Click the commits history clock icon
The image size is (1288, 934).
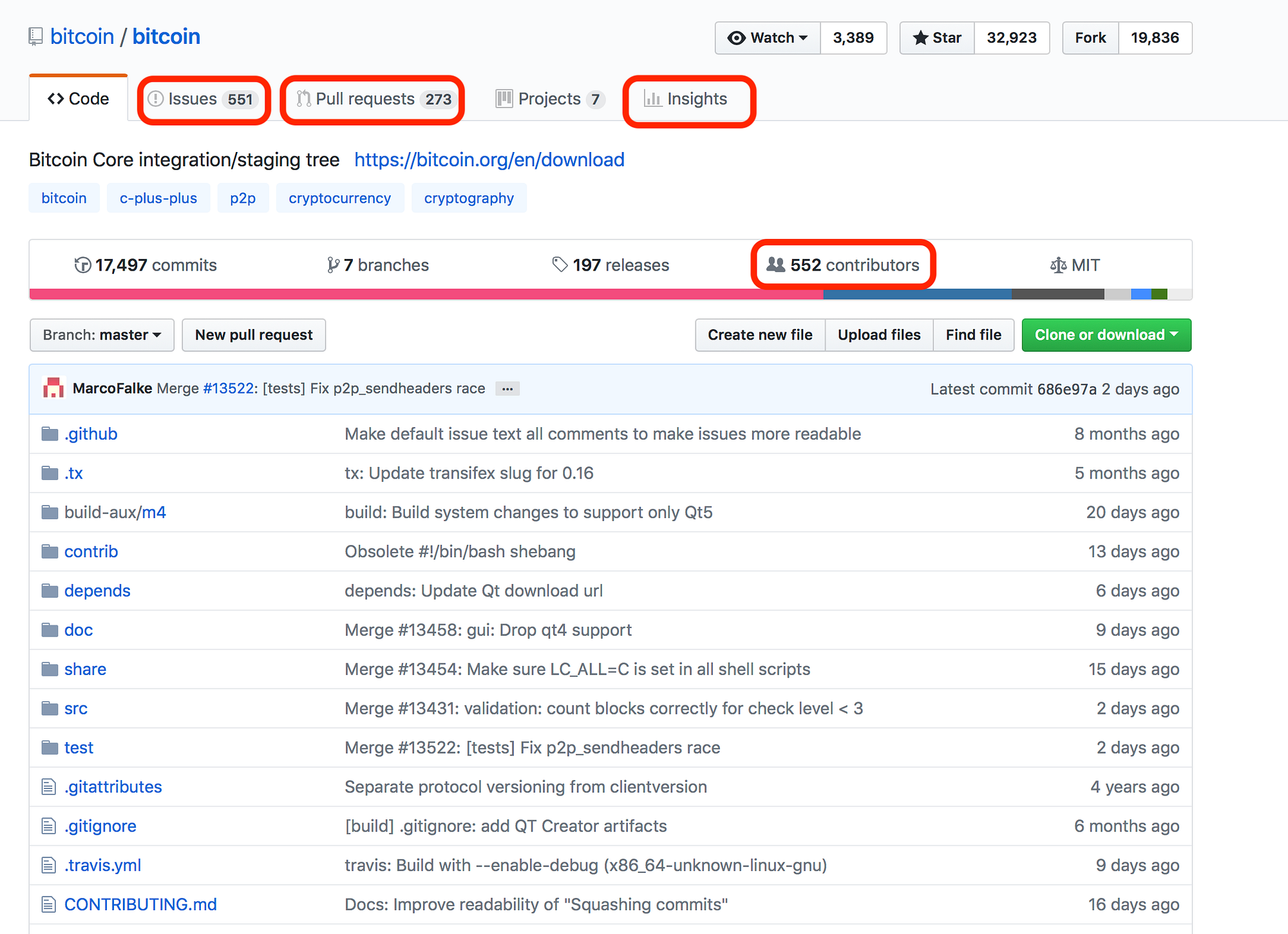[x=82, y=265]
